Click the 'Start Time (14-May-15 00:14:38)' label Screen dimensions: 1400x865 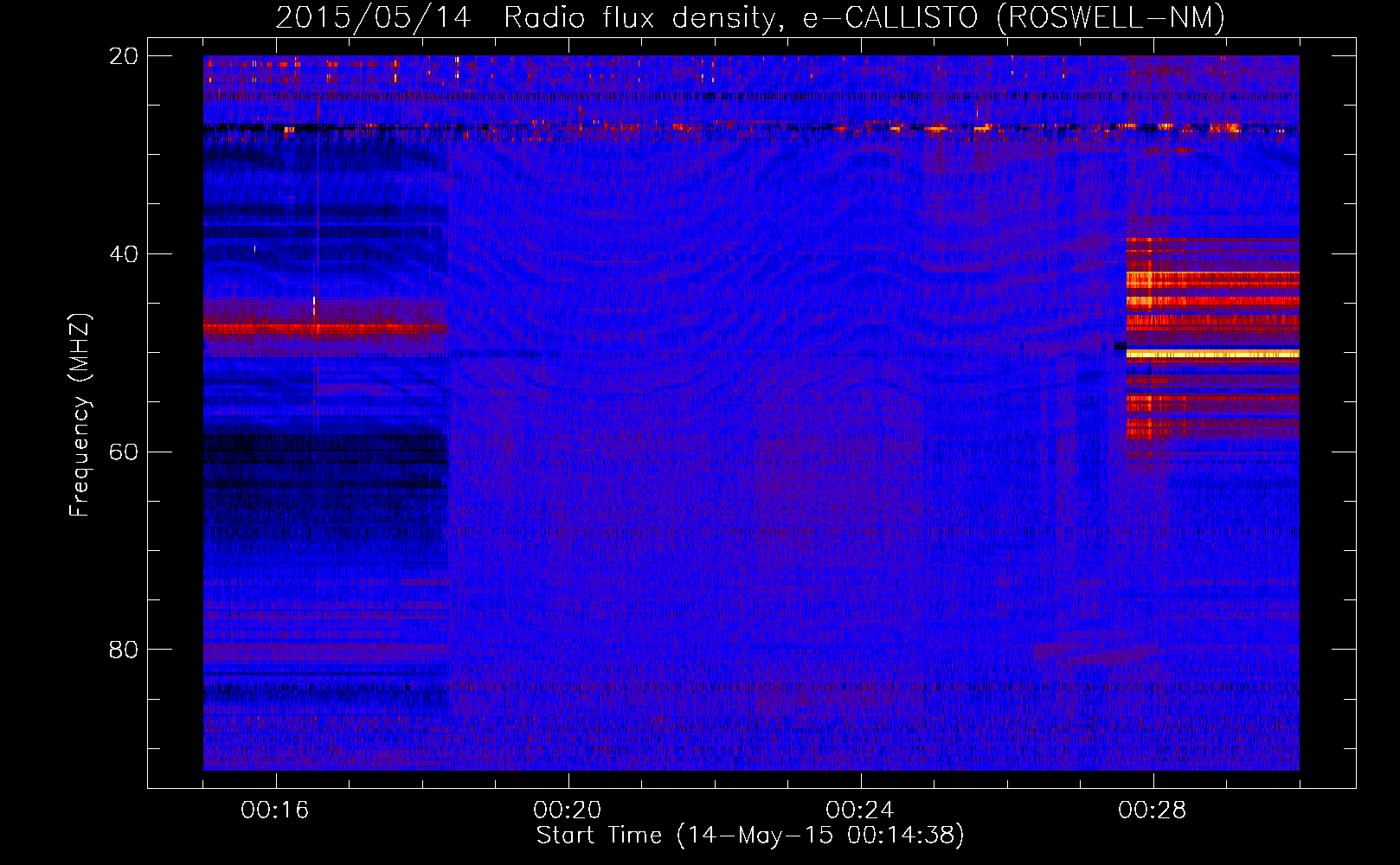750,836
